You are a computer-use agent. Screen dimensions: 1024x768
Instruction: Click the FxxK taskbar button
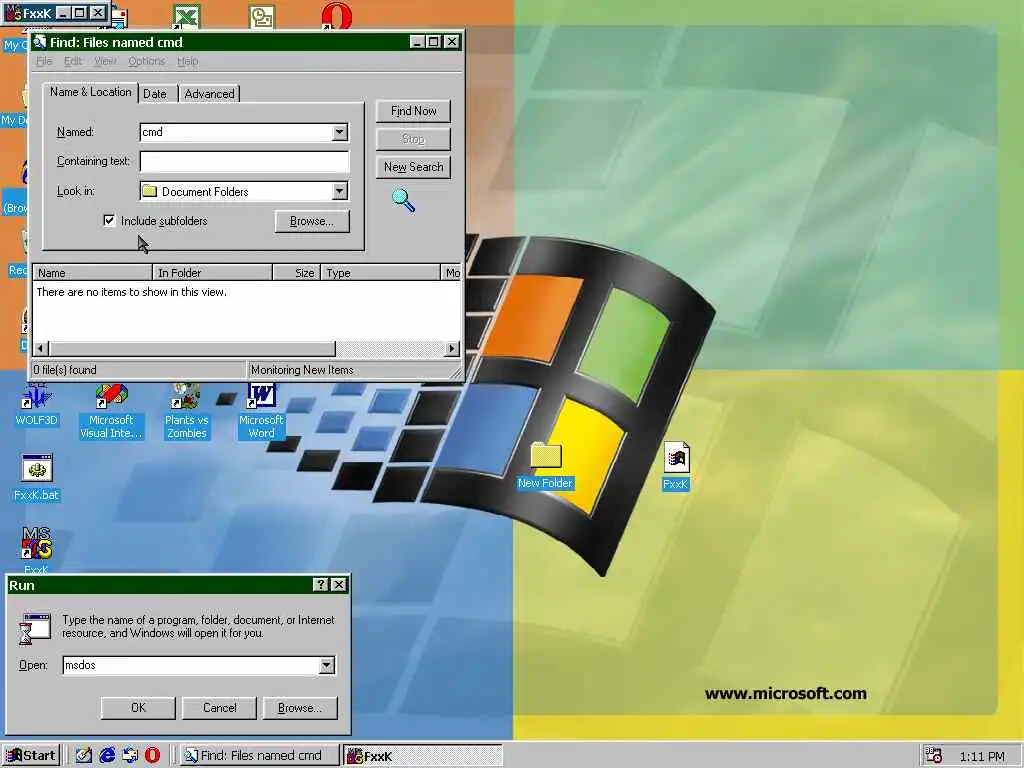click(x=423, y=756)
